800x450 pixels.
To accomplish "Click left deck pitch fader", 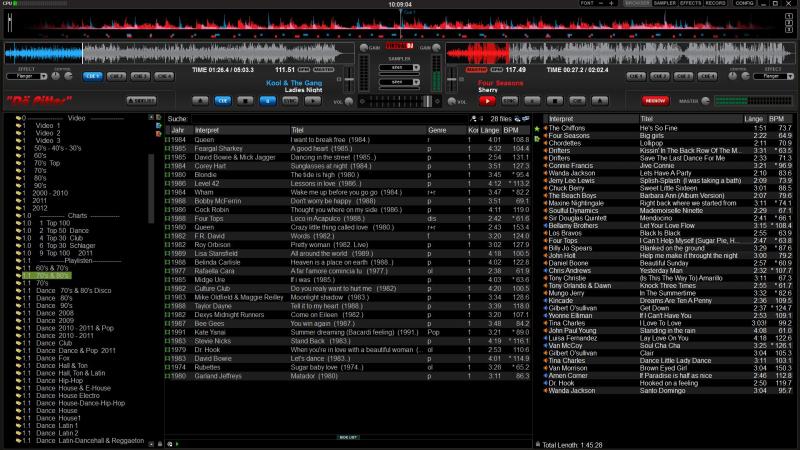I will pyautogui.click(x=349, y=80).
